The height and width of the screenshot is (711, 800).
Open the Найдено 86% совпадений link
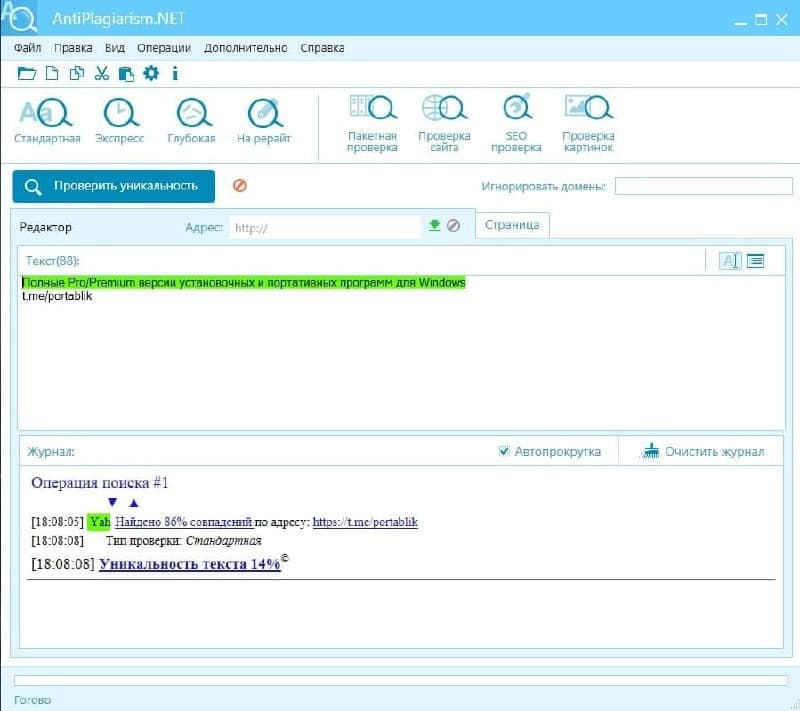pos(184,522)
